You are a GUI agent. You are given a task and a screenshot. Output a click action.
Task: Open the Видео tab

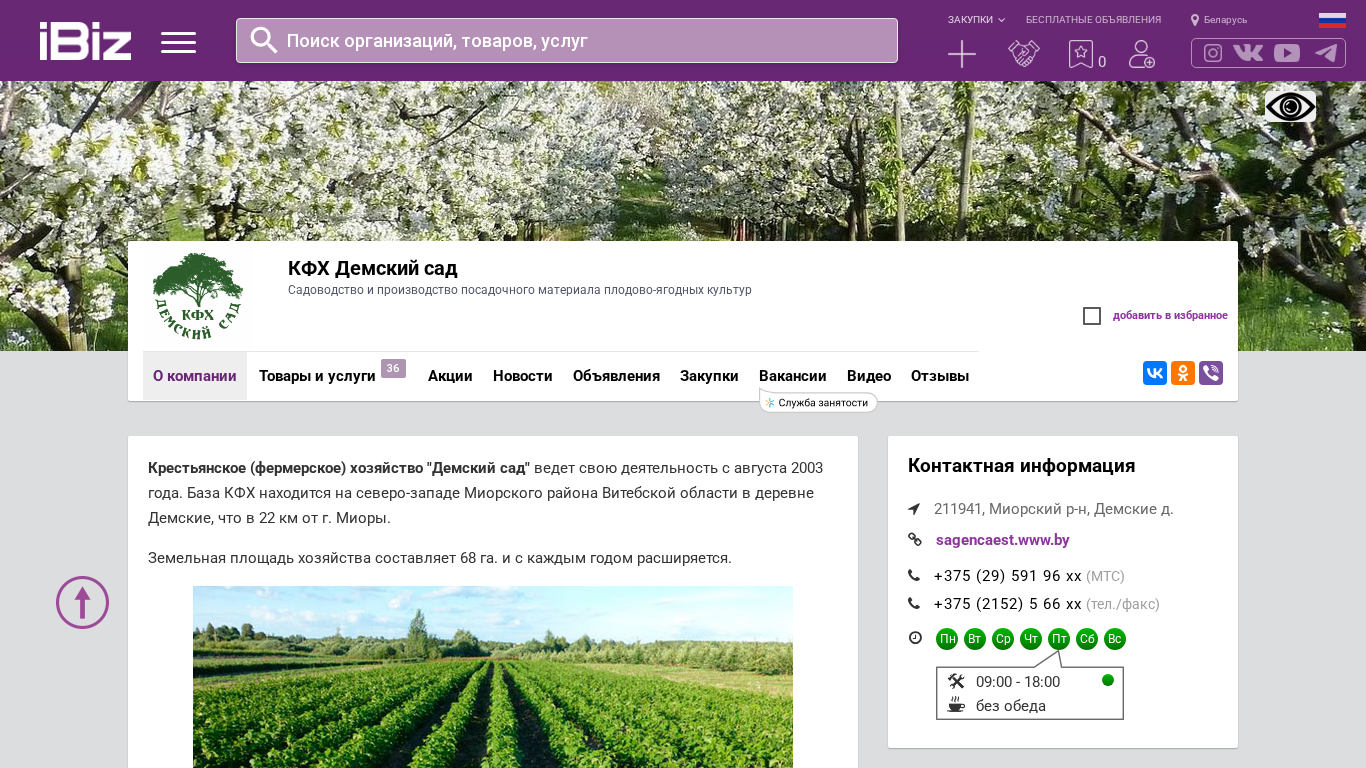(869, 376)
